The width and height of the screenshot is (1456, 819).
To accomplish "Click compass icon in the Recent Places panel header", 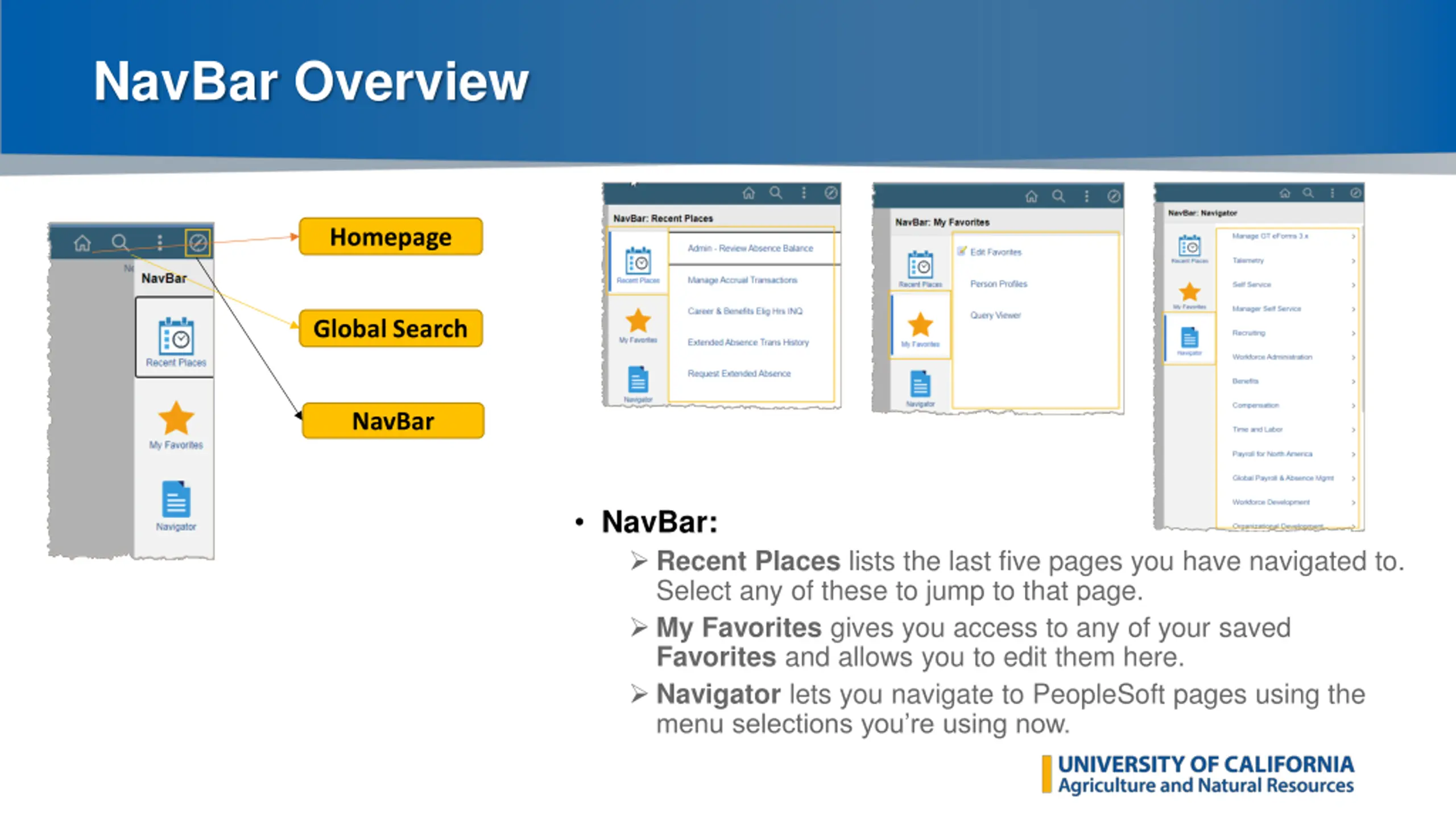I will pos(831,193).
